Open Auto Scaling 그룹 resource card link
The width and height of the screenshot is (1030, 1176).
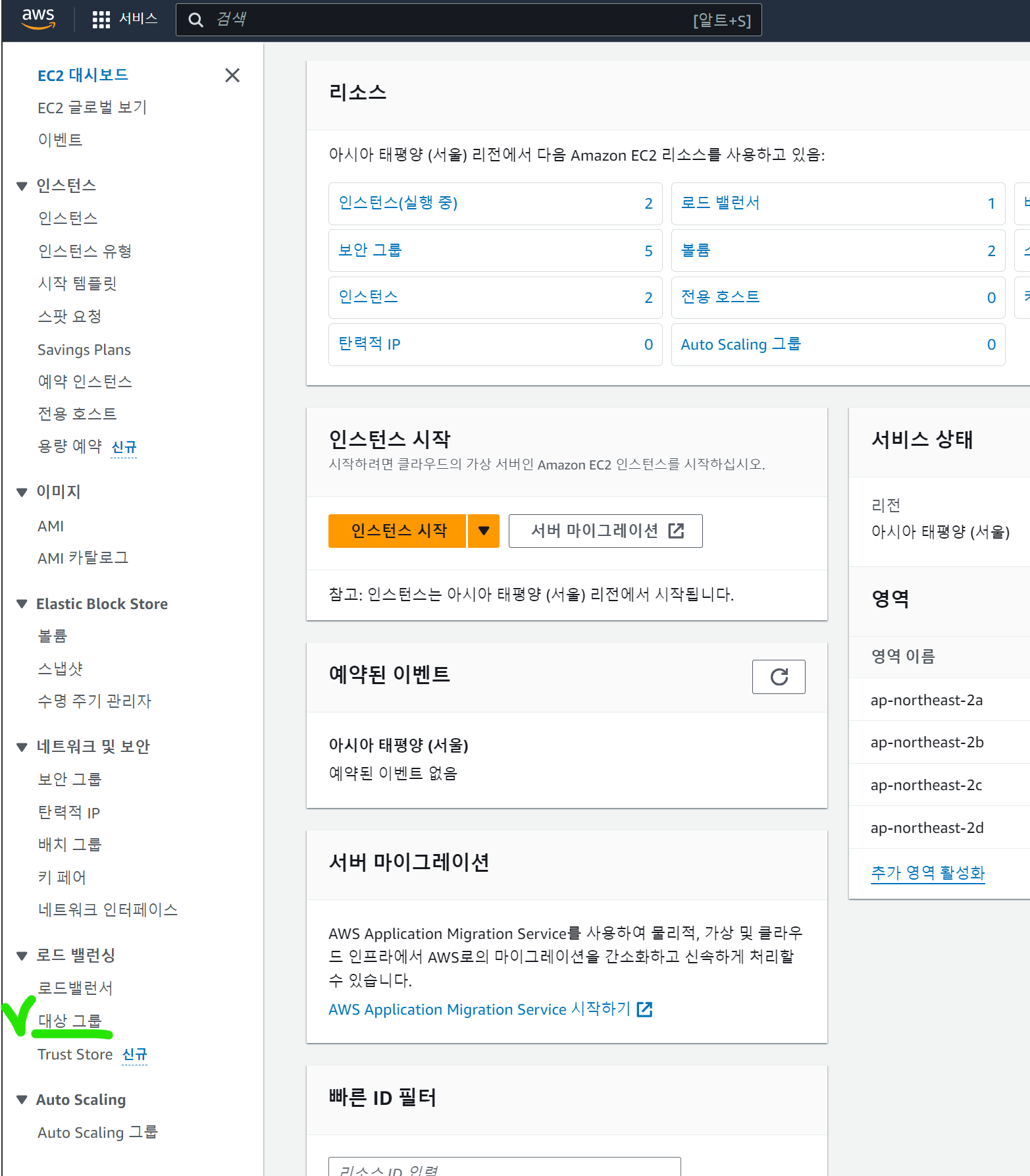pos(740,344)
